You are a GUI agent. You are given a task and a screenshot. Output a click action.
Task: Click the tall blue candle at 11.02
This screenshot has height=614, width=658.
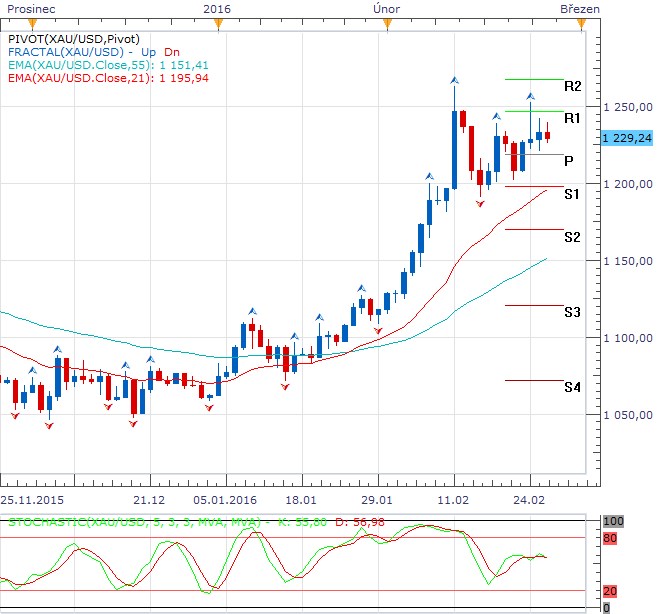[454, 150]
